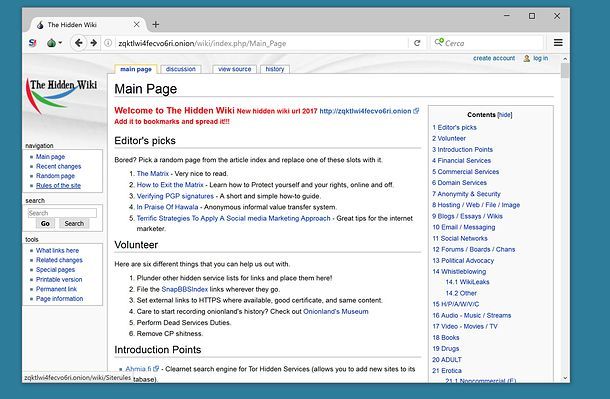The width and height of the screenshot is (610, 399).
Task: Click the sidebar Search button
Action: 74,223
